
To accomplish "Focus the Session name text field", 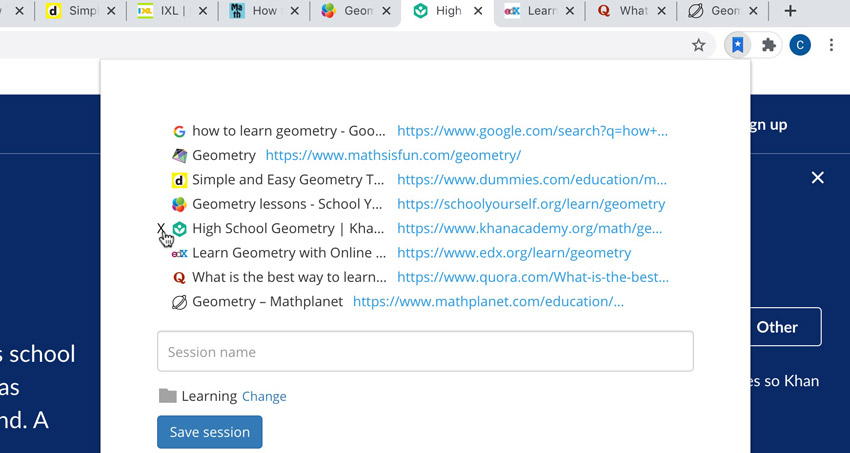I will pyautogui.click(x=425, y=352).
